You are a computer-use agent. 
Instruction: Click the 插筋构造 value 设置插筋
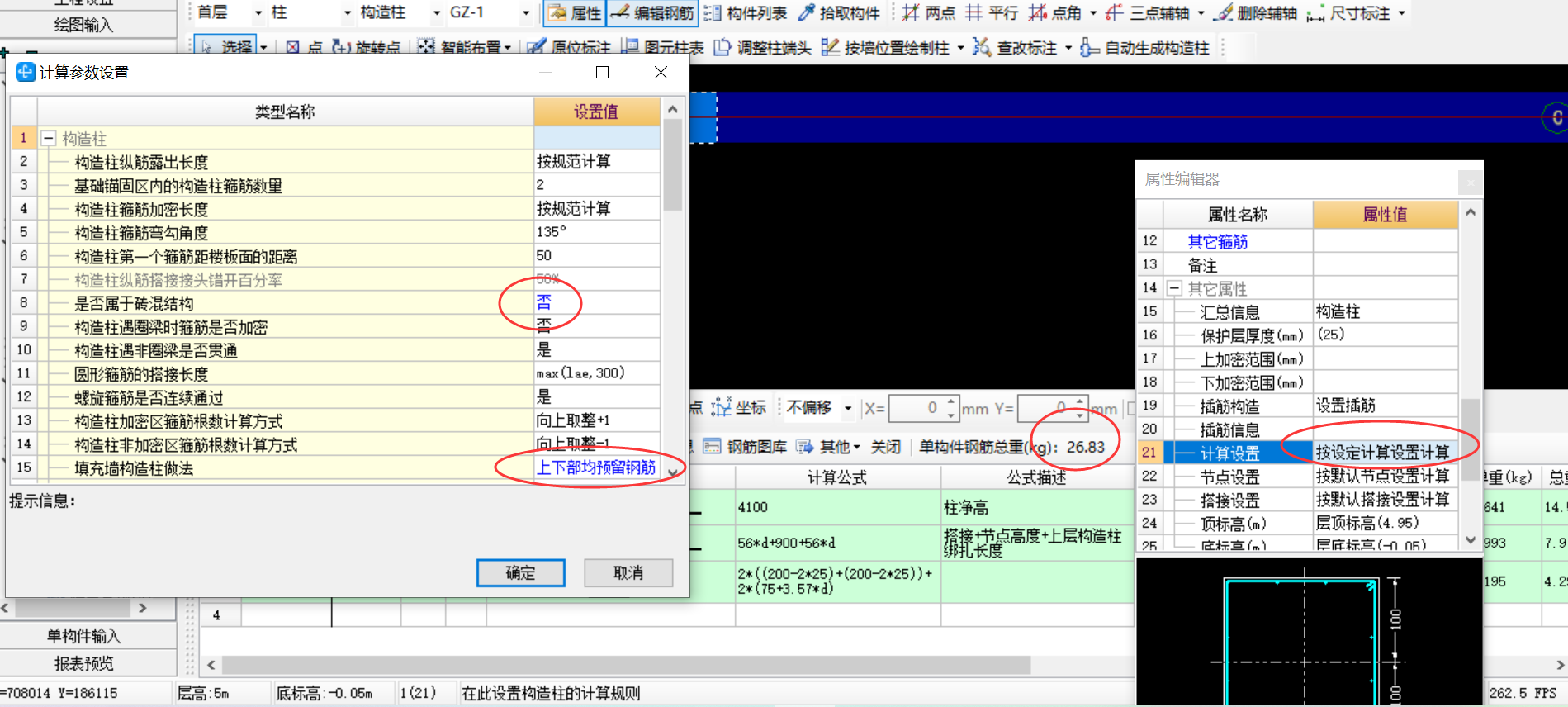tap(1385, 406)
